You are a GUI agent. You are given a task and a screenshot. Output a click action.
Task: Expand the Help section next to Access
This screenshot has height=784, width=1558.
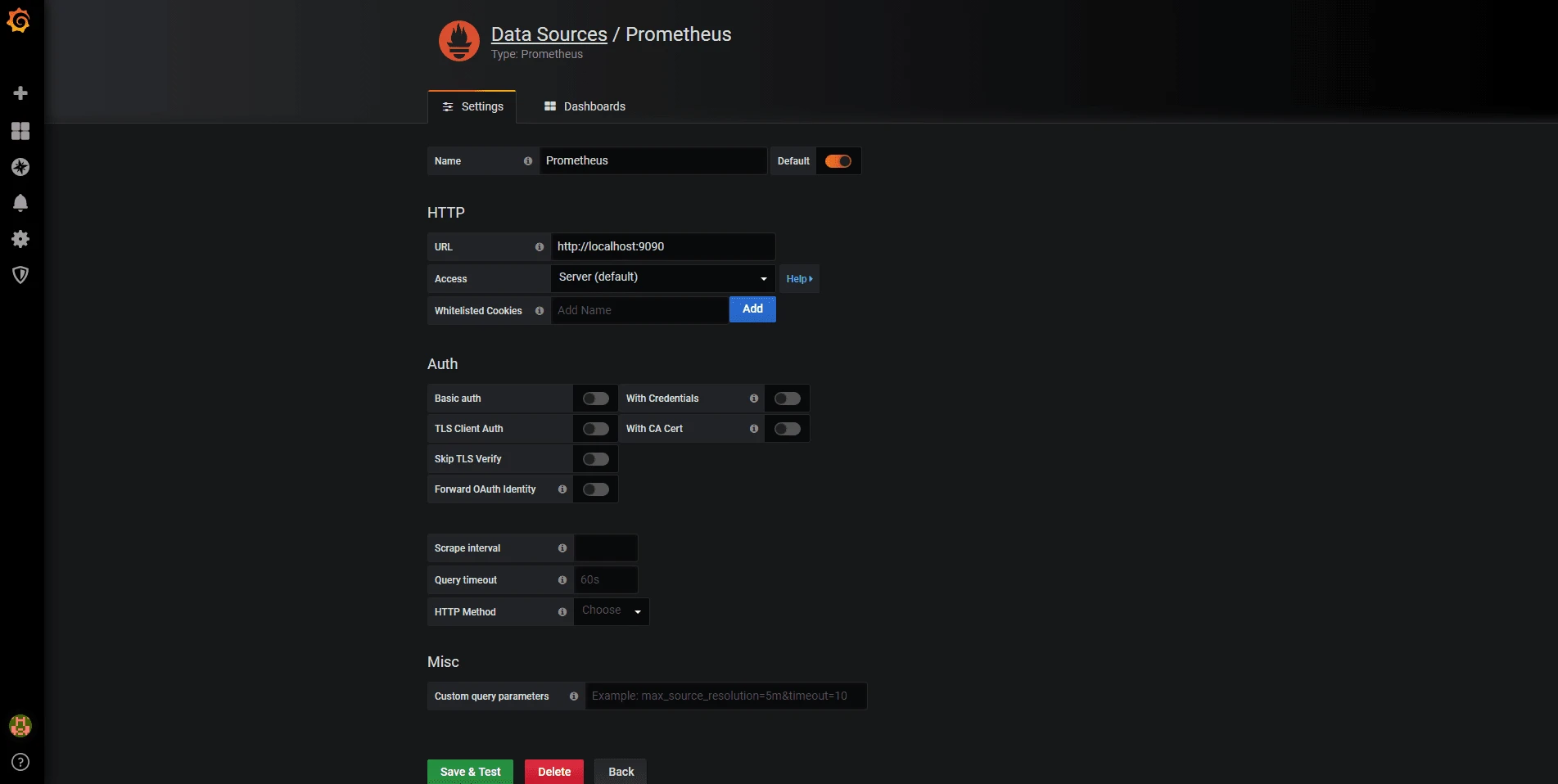(799, 279)
